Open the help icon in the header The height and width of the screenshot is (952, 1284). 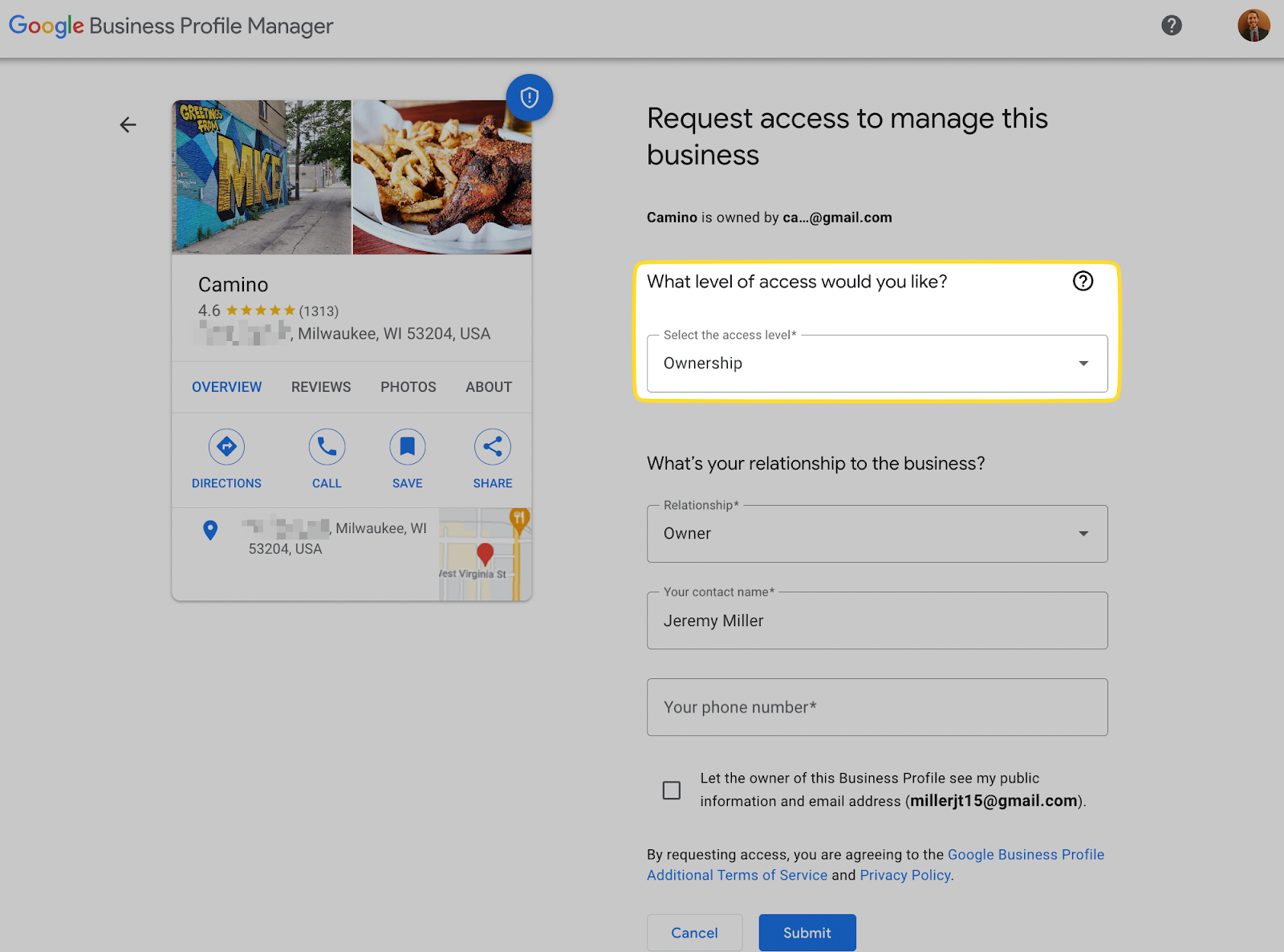tap(1172, 26)
